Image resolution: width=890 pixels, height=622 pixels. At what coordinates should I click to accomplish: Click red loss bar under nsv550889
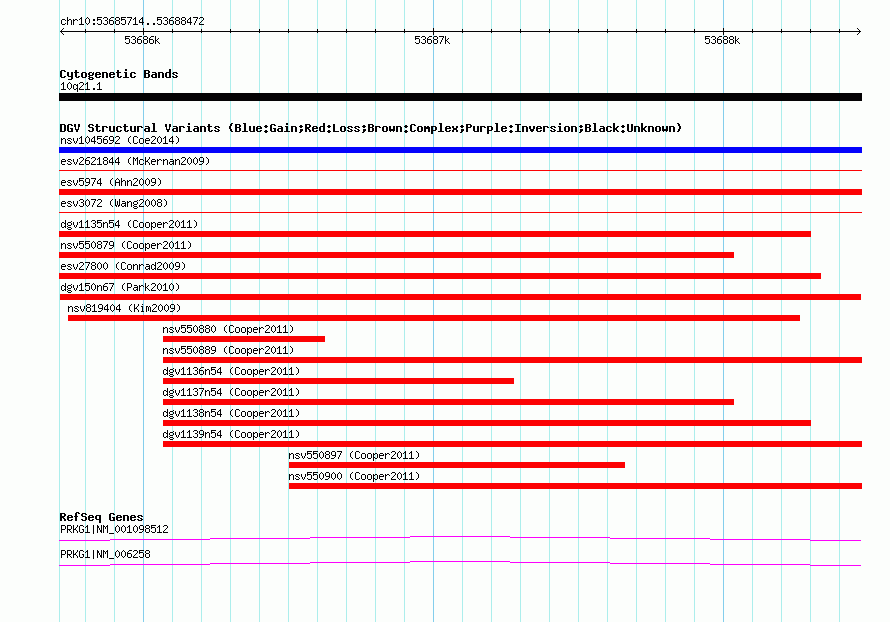pyautogui.click(x=513, y=360)
